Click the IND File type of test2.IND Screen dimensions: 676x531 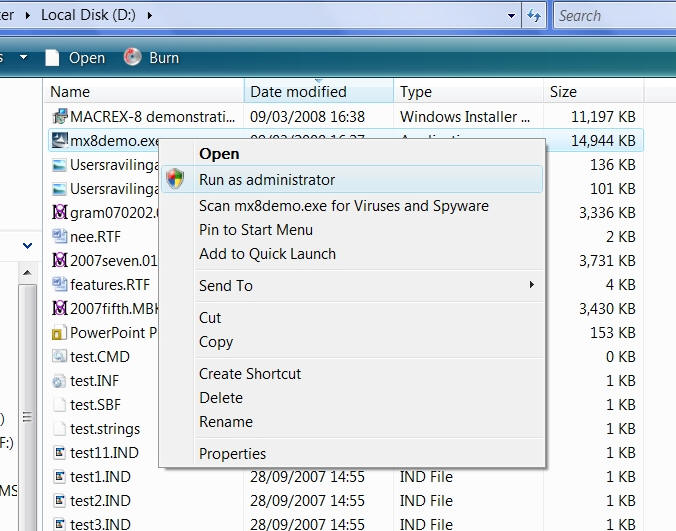pyautogui.click(x=426, y=501)
